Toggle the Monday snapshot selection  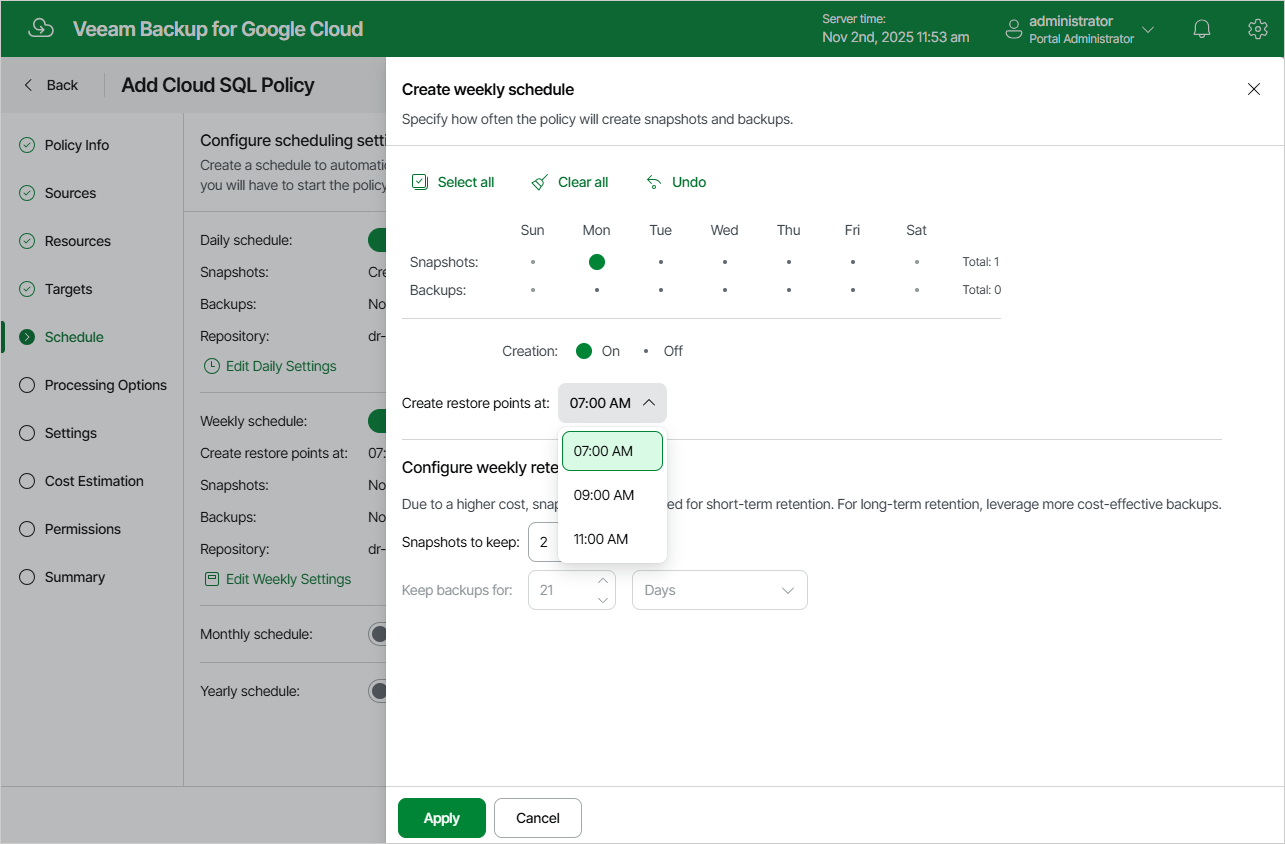coord(597,262)
